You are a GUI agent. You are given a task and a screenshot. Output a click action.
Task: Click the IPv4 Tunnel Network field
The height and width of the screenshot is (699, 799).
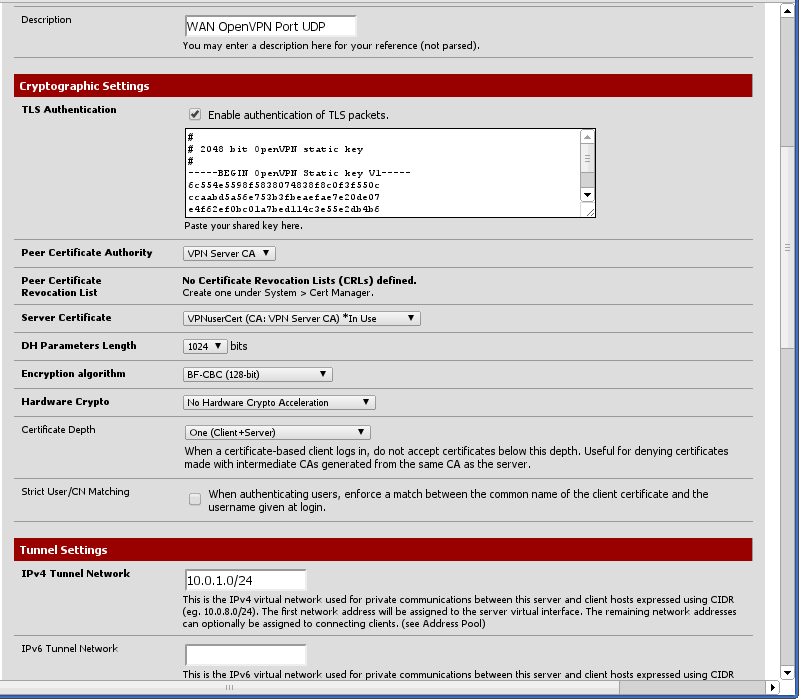[x=246, y=580]
